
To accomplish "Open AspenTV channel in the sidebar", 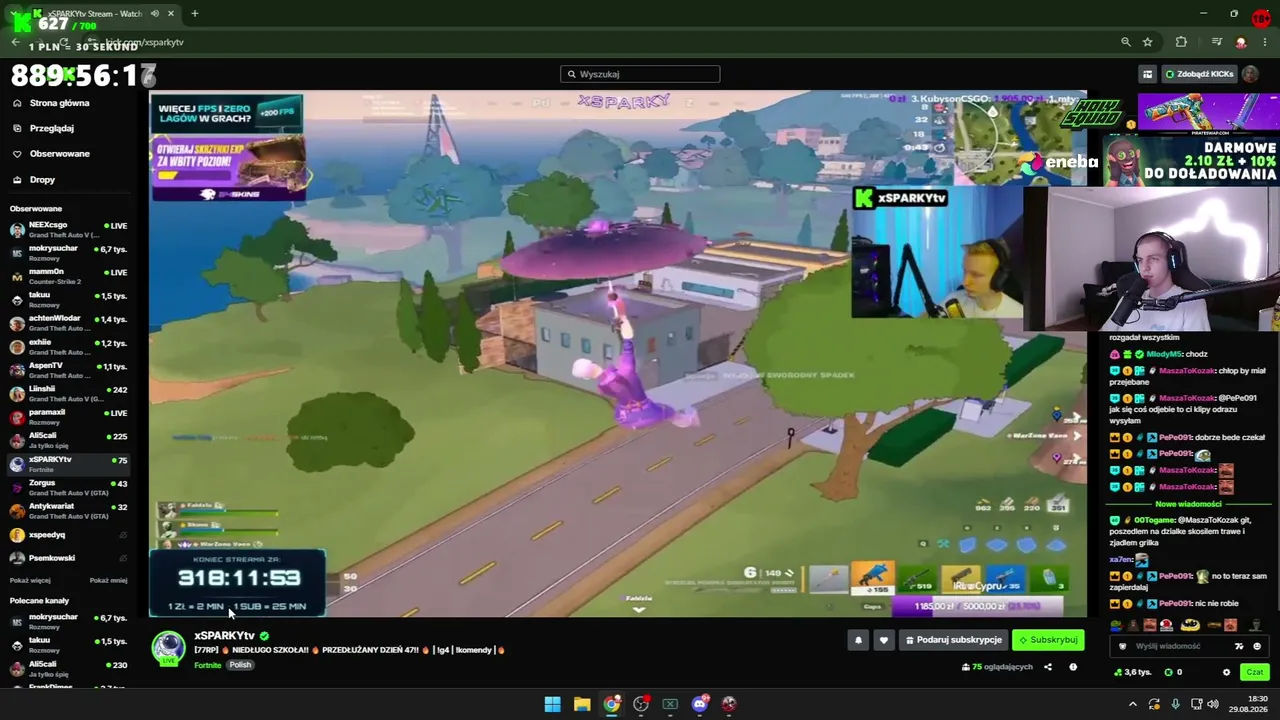I will [68, 369].
